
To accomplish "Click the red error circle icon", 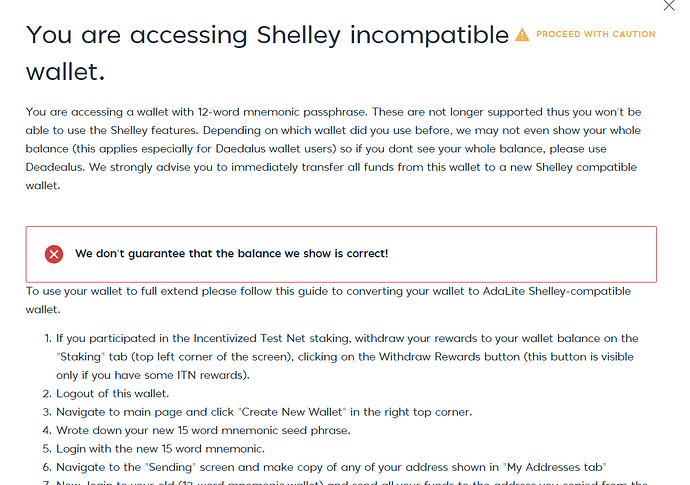I will (54, 254).
